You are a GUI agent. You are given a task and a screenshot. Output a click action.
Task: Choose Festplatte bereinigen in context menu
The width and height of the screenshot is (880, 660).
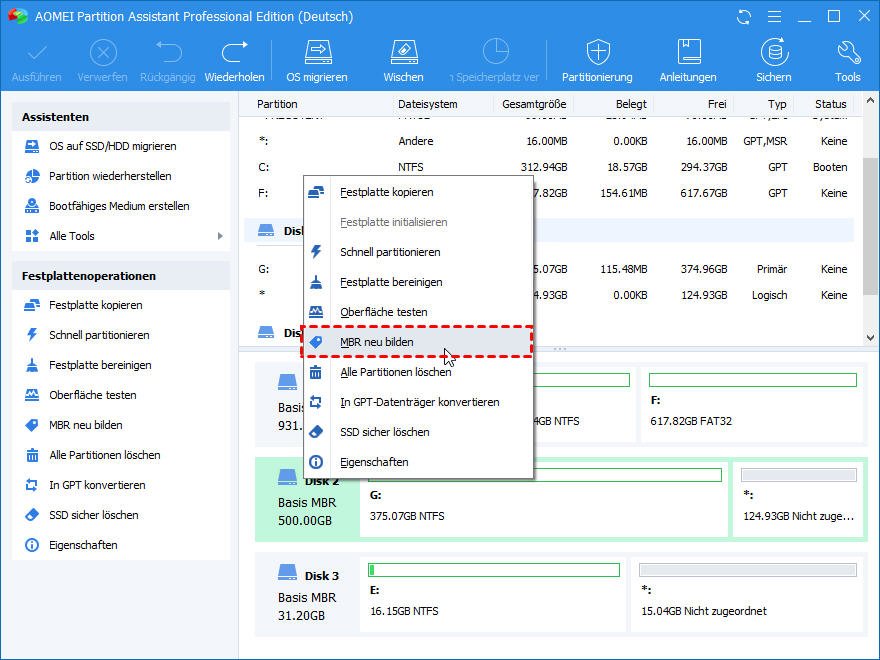coord(418,282)
